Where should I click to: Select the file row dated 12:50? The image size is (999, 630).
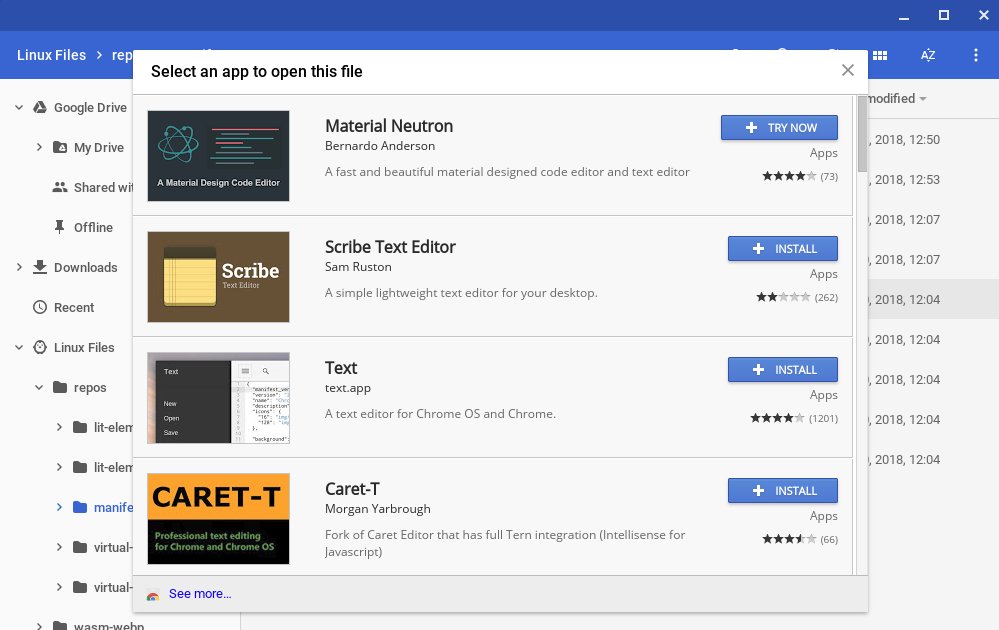coord(933,140)
